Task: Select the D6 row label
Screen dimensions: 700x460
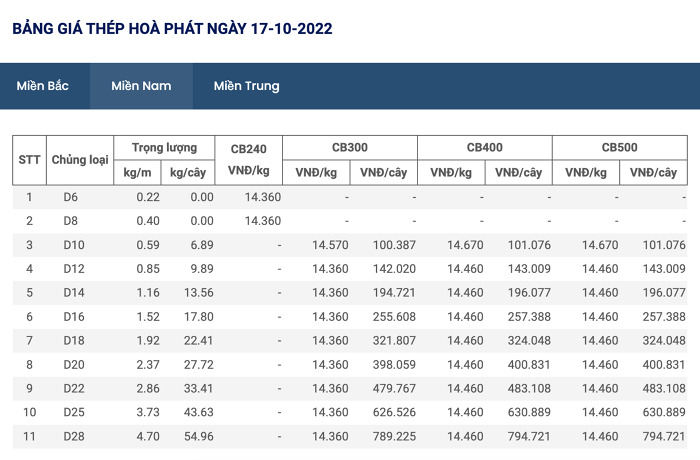Action: (x=71, y=197)
